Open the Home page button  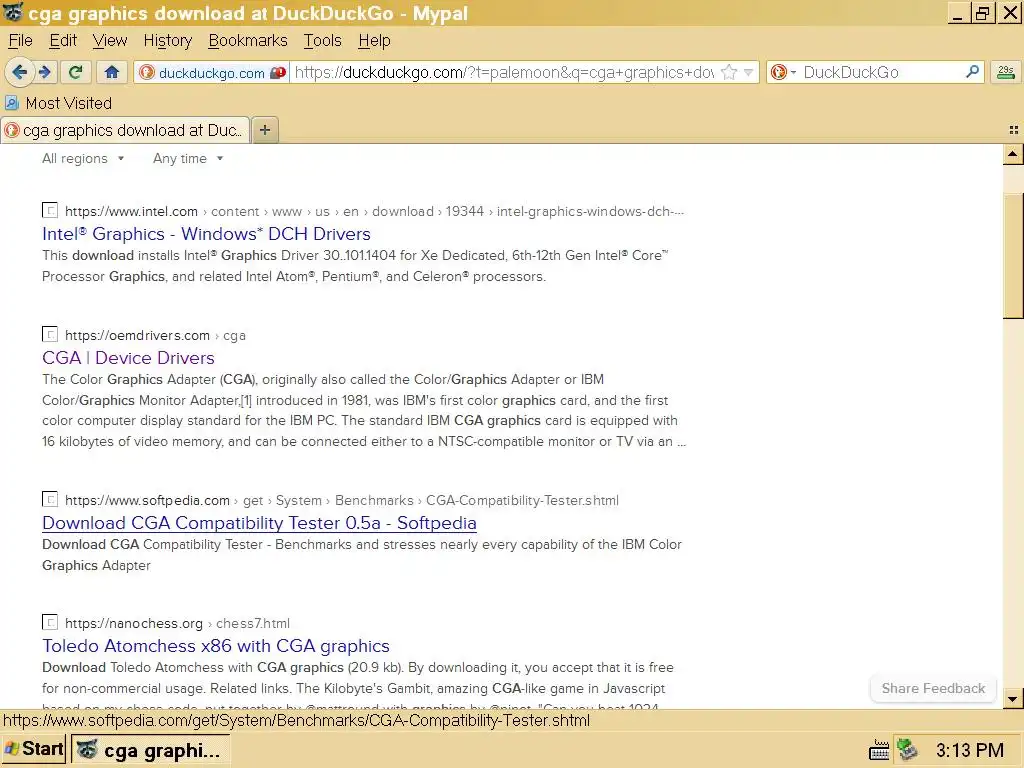[x=112, y=72]
